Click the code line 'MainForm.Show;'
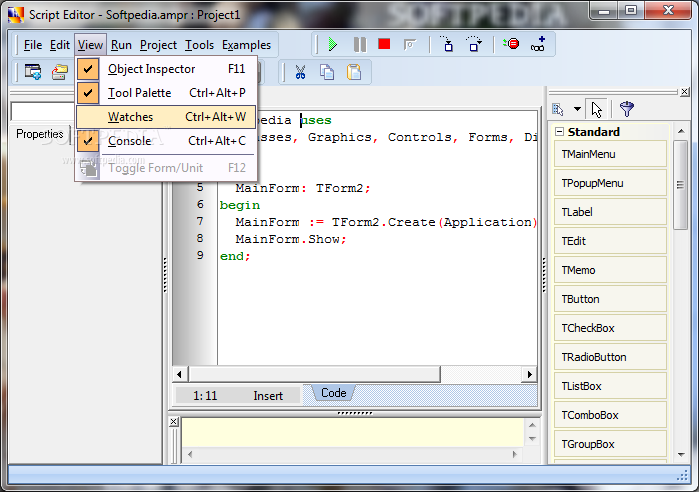699x492 pixels. [291, 239]
